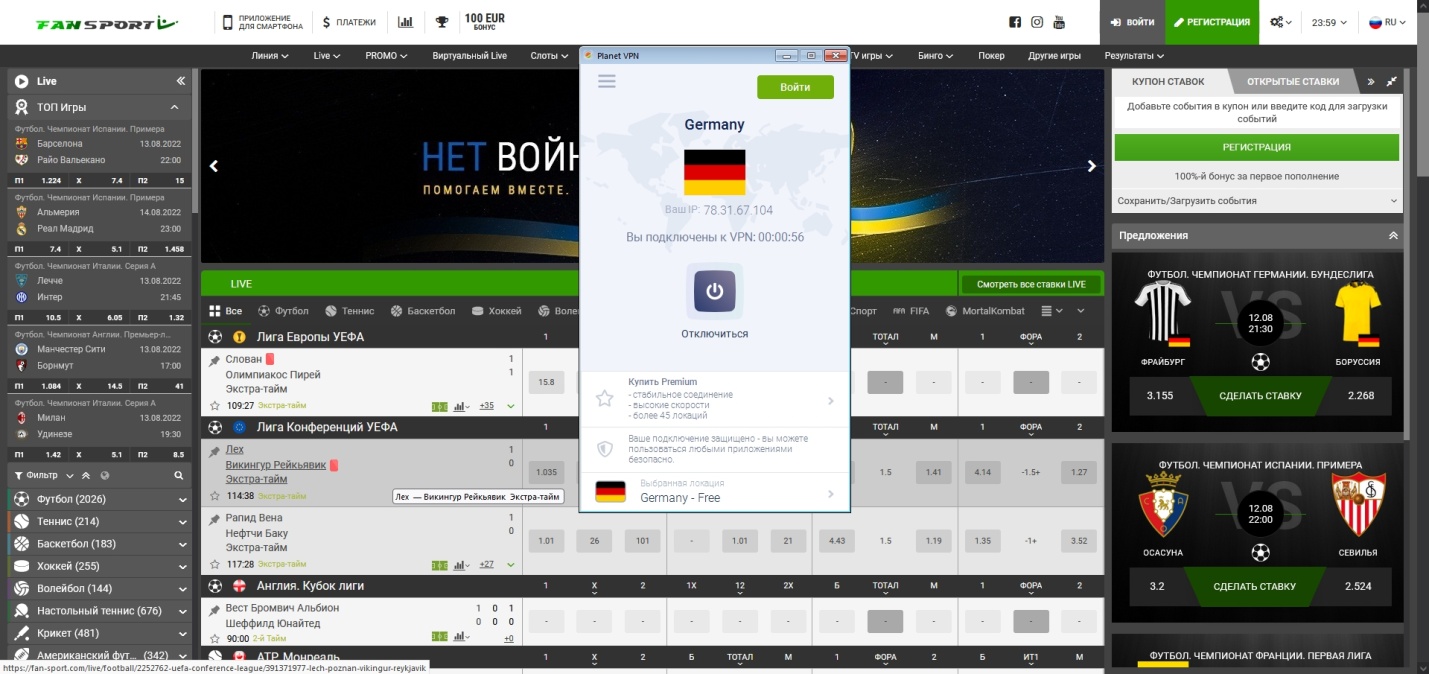1429x674 pixels.
Task: Open sidebar search magnifier icon
Action: 179,476
